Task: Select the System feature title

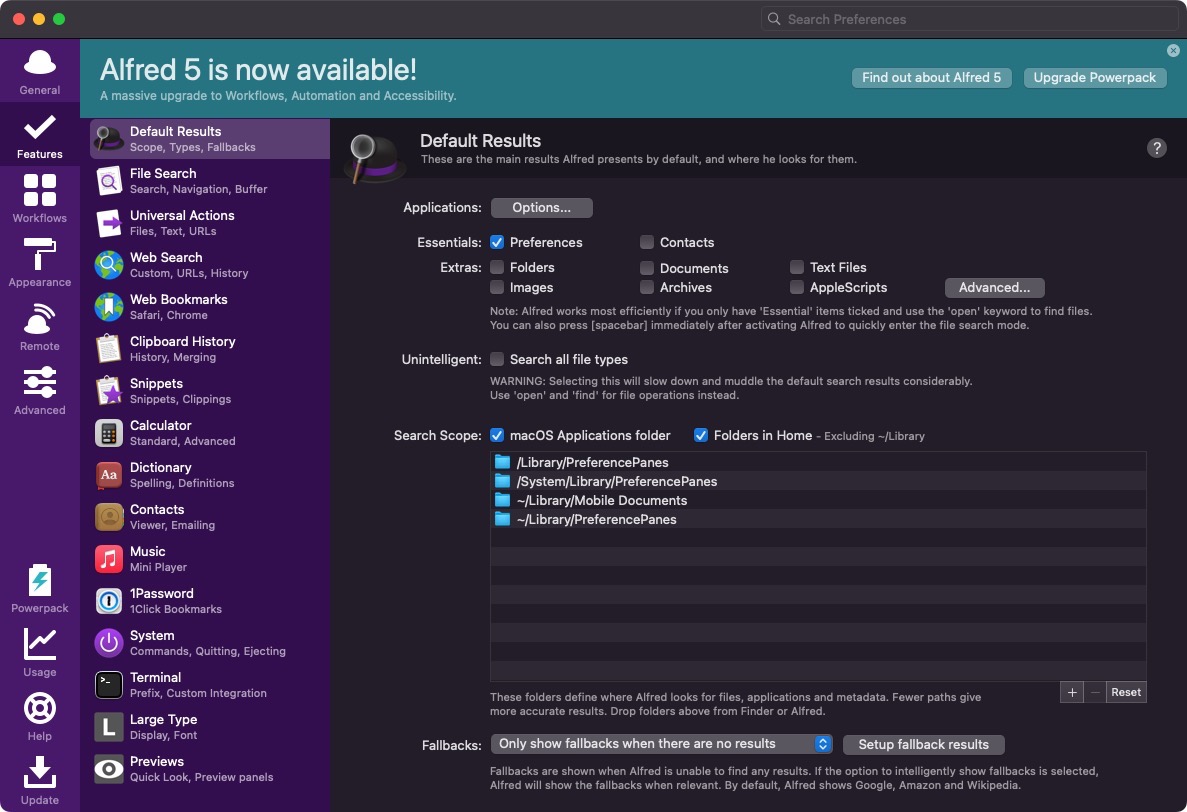Action: click(151, 636)
